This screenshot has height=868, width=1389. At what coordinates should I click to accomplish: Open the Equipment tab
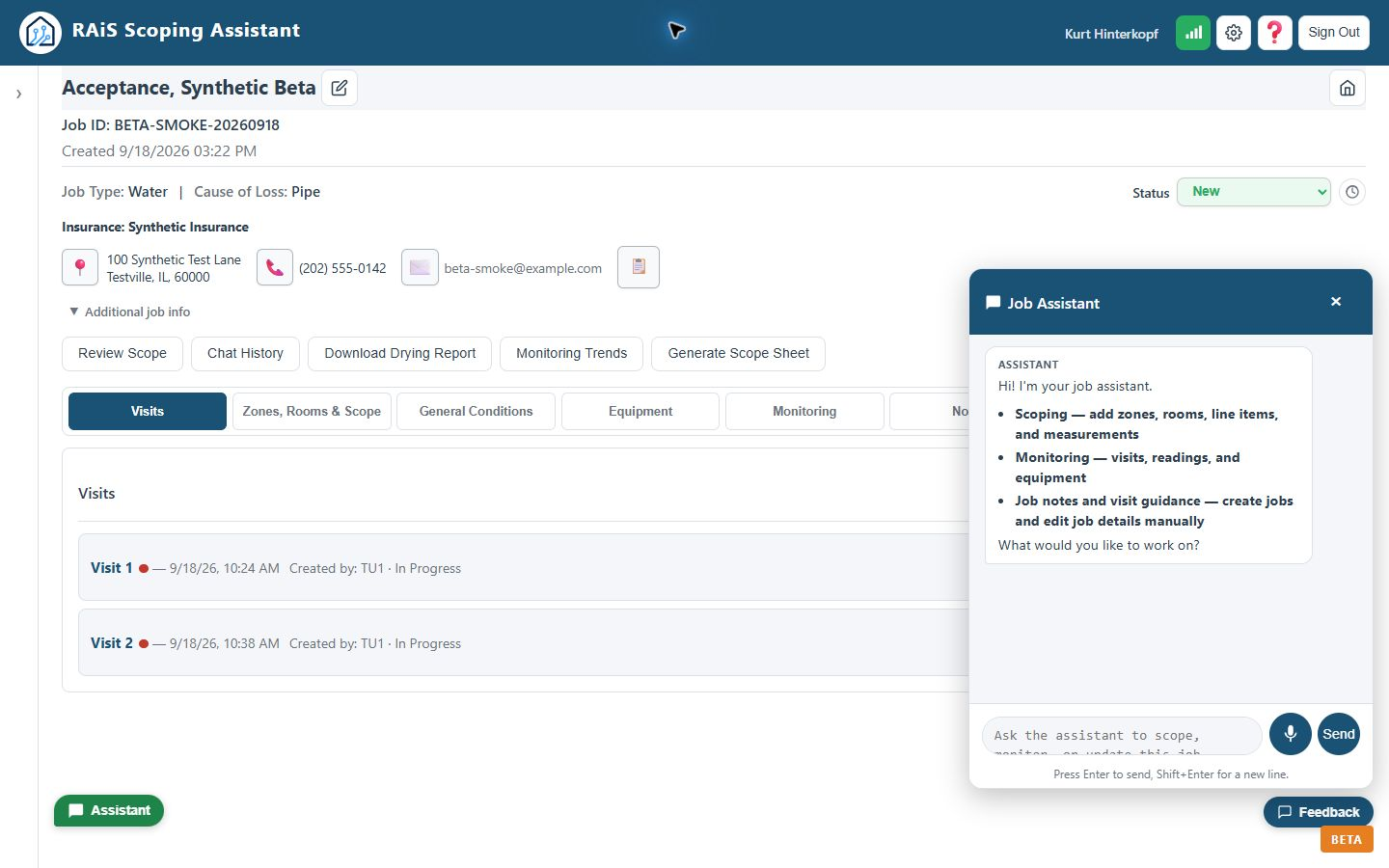640,411
